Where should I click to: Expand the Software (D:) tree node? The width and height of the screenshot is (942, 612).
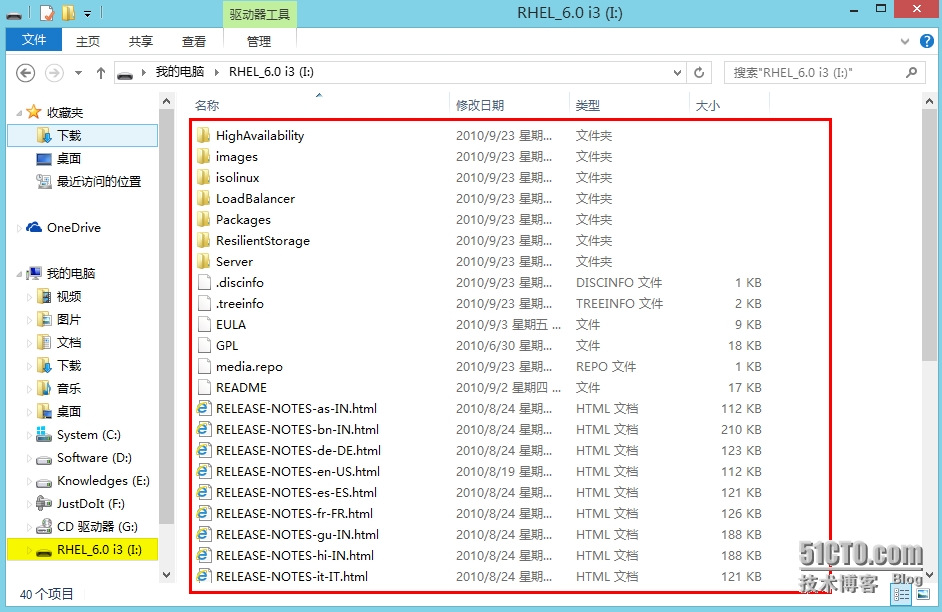29,459
